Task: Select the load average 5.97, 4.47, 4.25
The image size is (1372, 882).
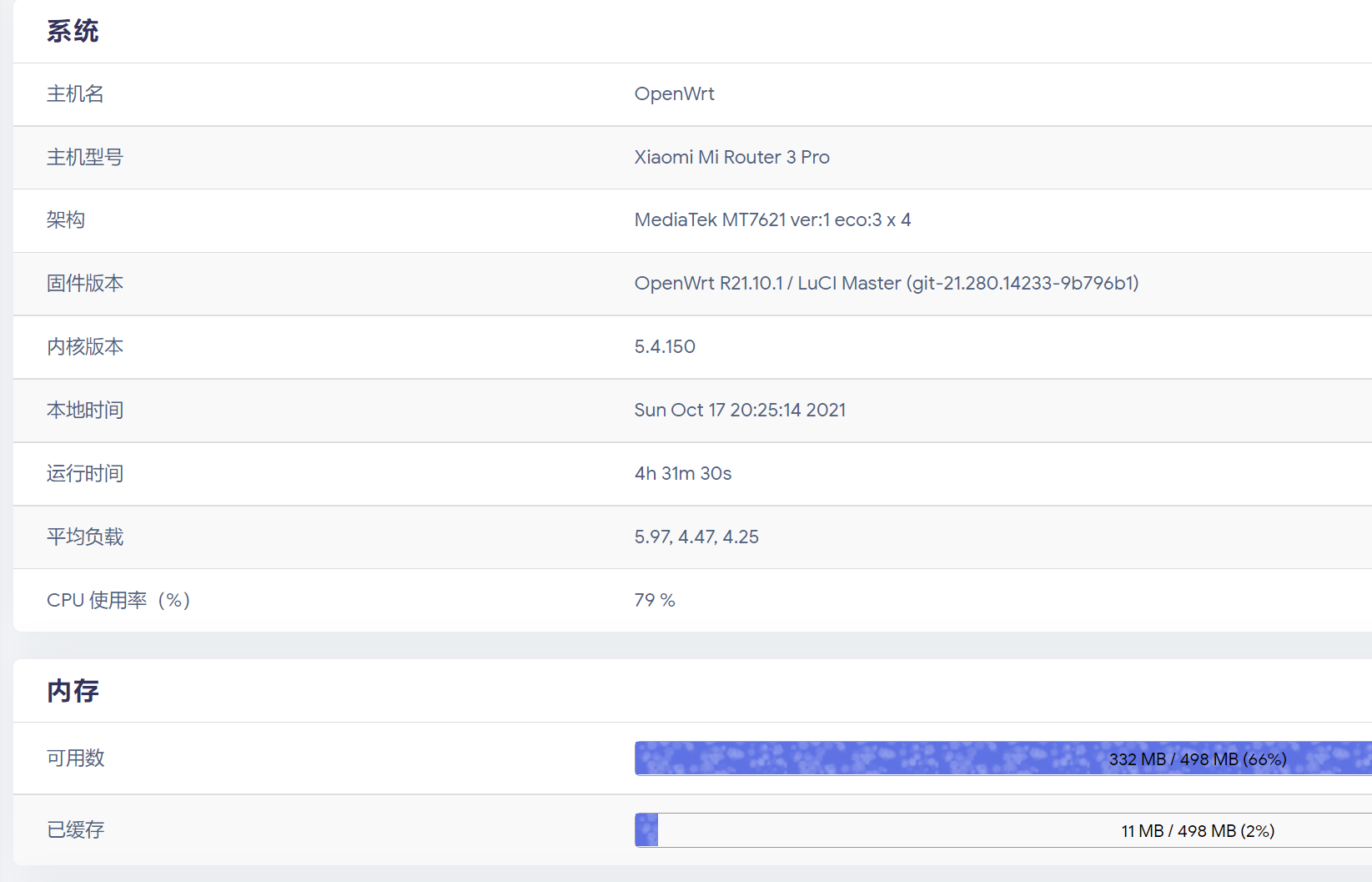Action: (x=696, y=537)
